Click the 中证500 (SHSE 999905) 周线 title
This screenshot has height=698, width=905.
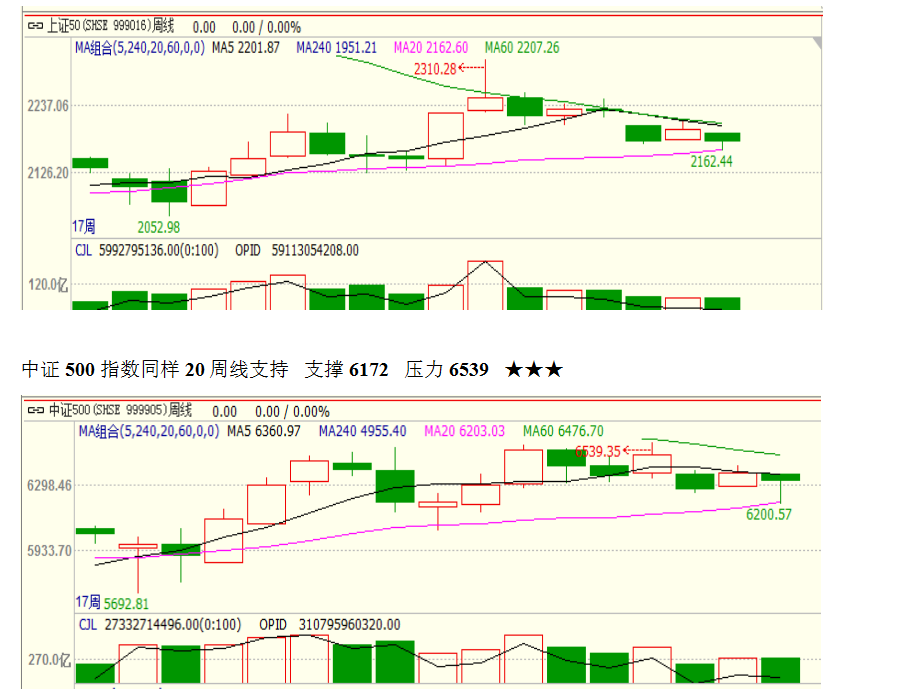pos(119,410)
